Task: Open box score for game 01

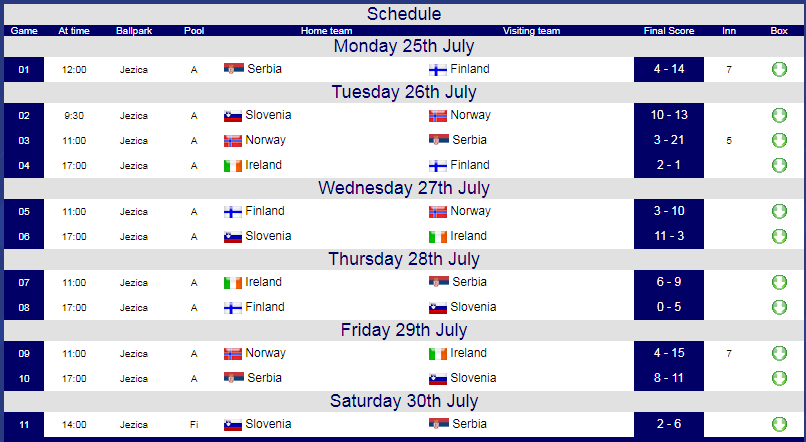Action: 779,69
